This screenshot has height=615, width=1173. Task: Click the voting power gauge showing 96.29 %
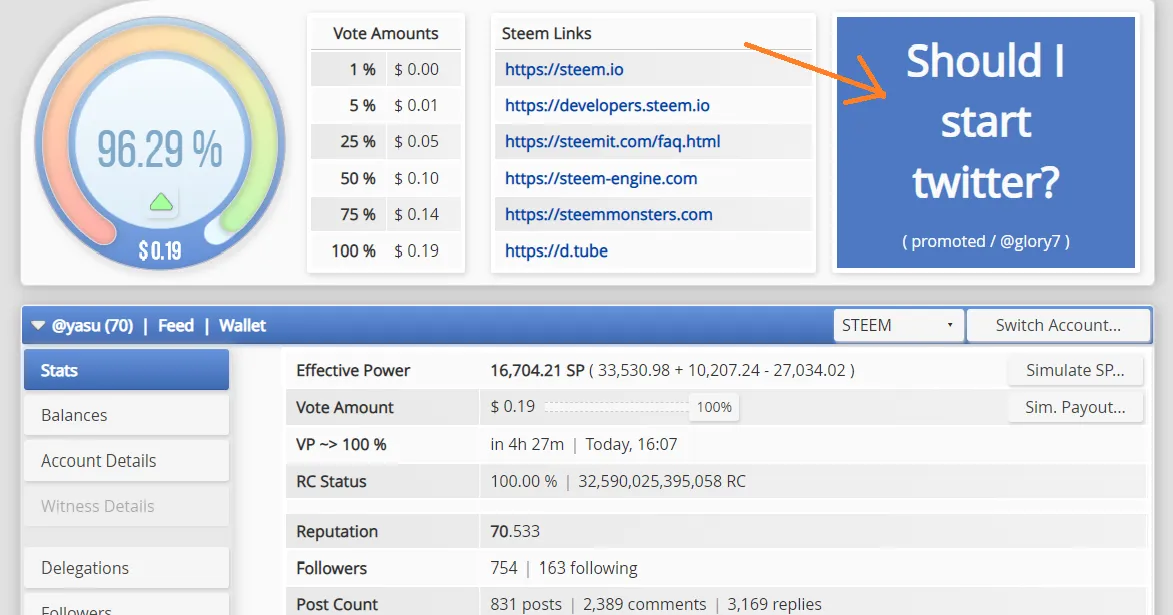160,142
